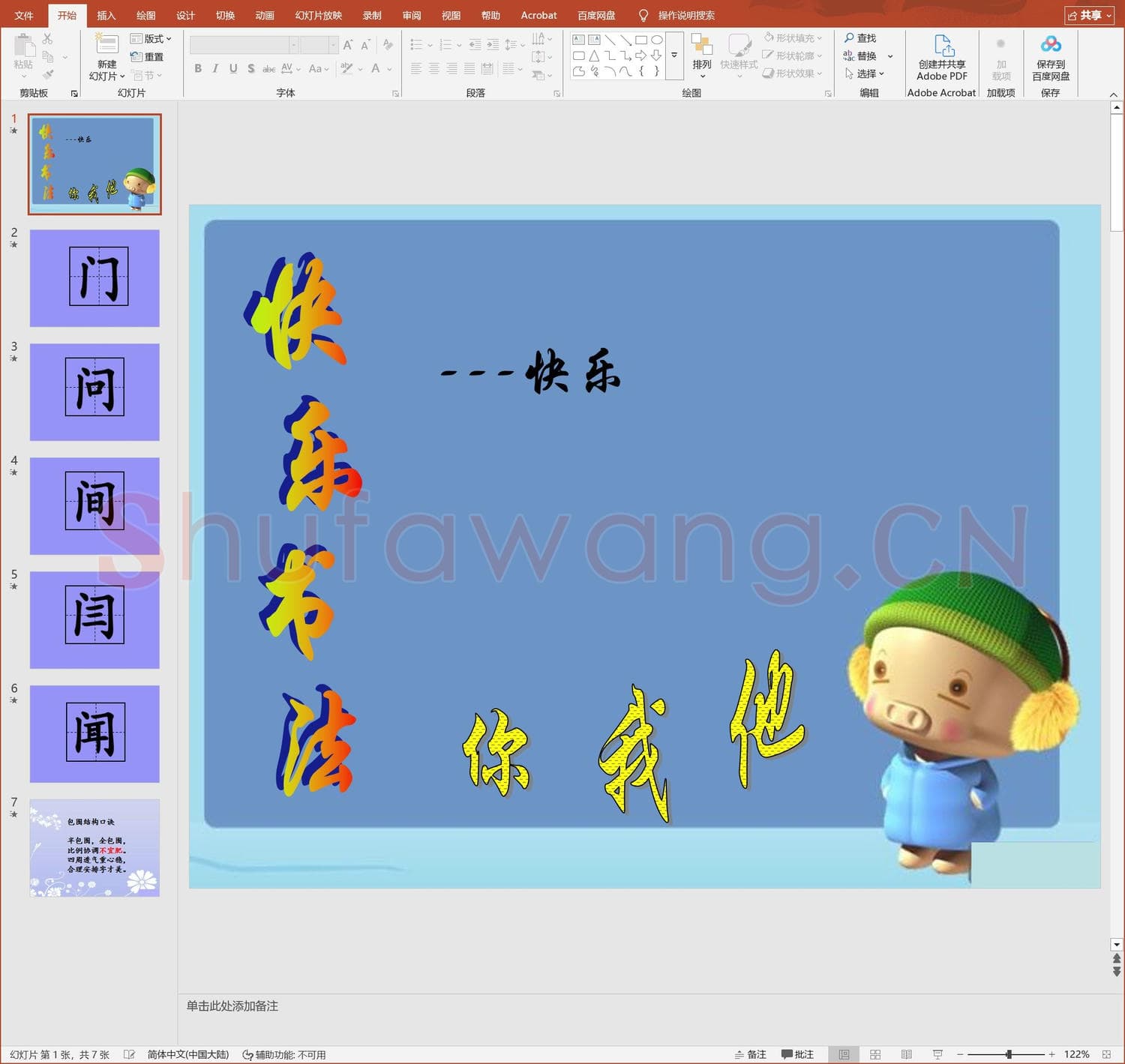The width and height of the screenshot is (1125, 1064).
Task: Click the Share (共享) button
Action: point(1089,15)
